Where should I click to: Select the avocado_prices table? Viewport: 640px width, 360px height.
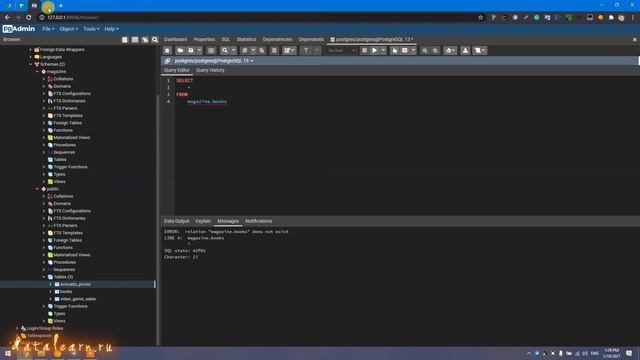(x=76, y=284)
